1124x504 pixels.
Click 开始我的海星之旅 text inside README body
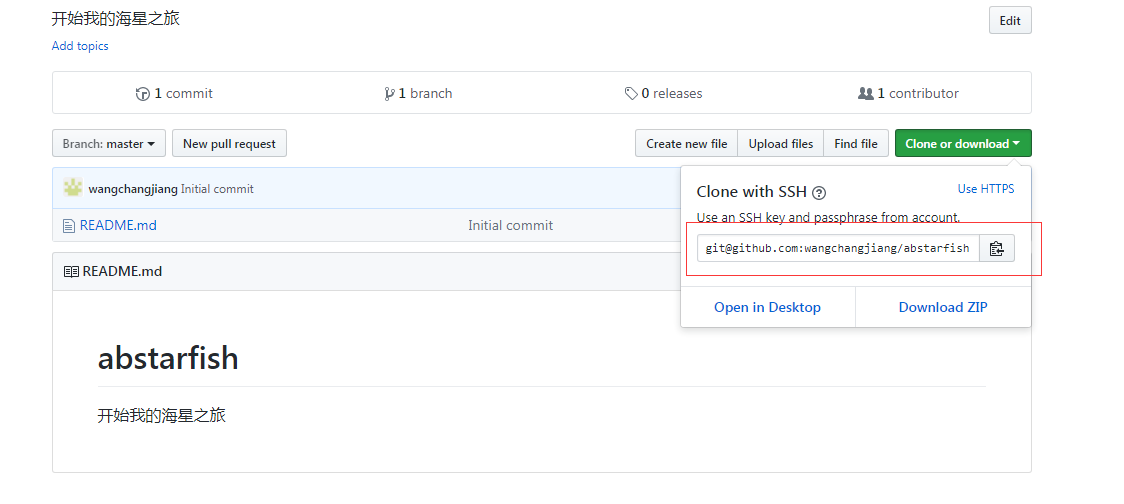161,416
